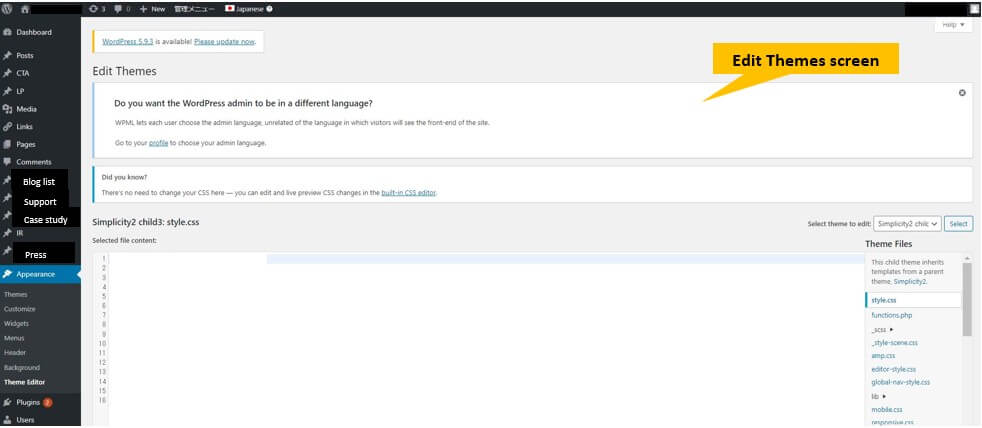Click into line 1 of code editor
Image resolution: width=982 pixels, height=428 pixels.
tap(486, 258)
